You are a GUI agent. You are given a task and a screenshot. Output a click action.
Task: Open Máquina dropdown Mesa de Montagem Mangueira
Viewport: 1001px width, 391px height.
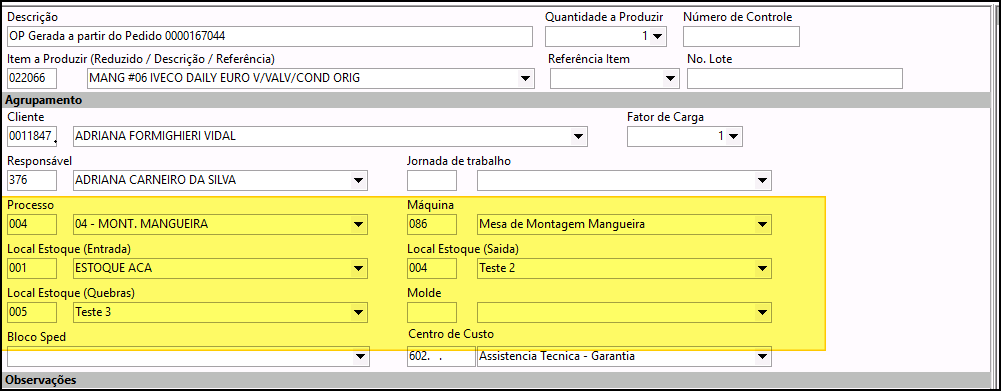pos(762,224)
